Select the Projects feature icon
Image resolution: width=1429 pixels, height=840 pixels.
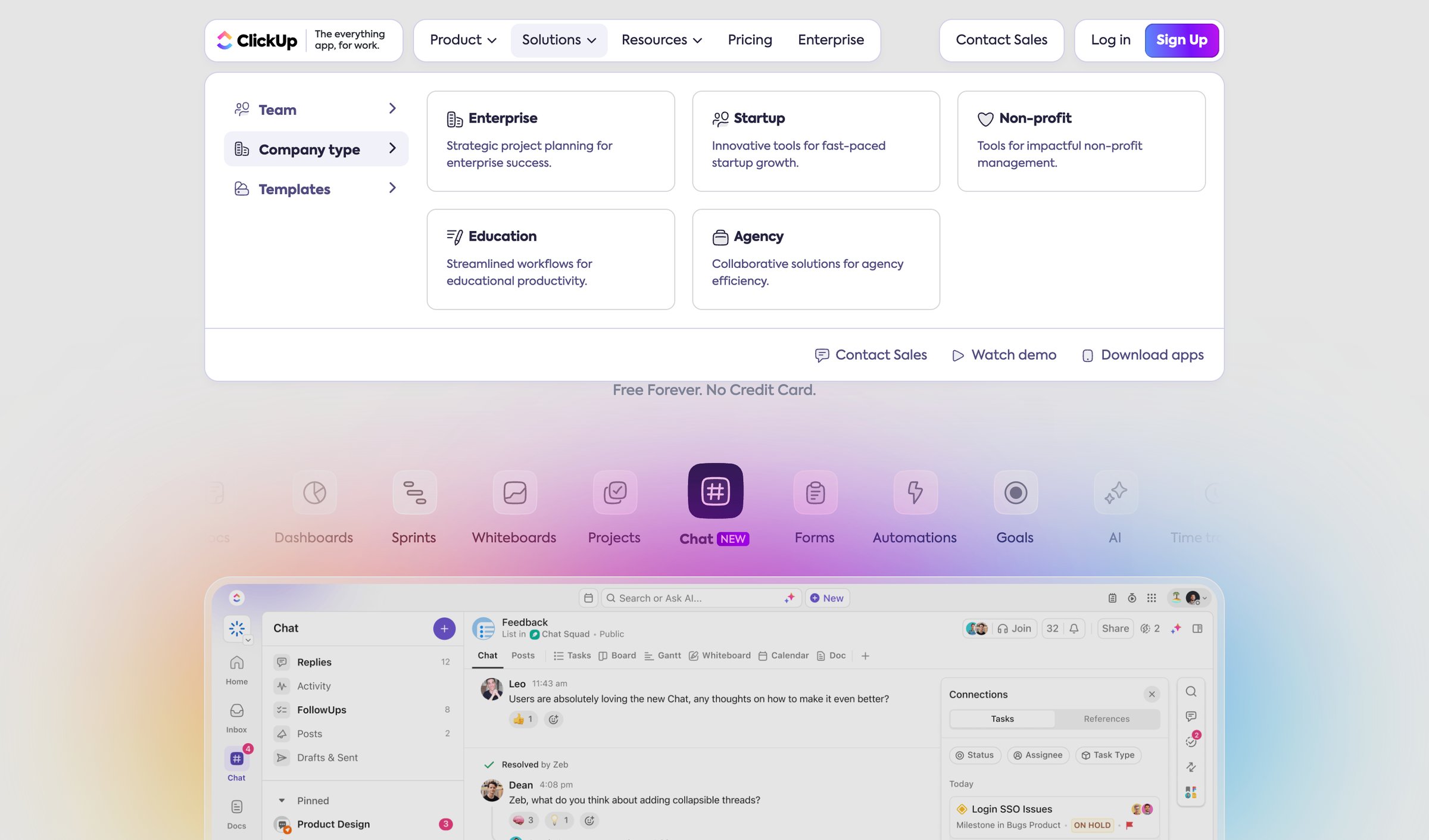click(615, 492)
